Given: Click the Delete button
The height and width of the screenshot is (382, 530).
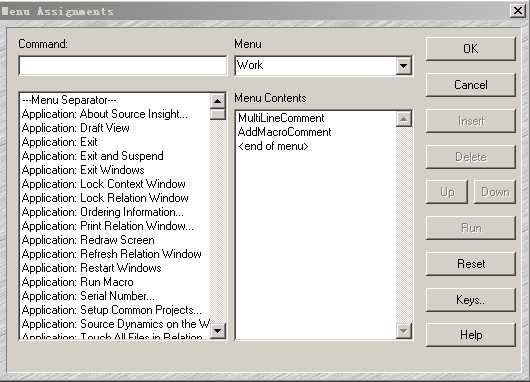Looking at the screenshot, I should click(x=471, y=157).
